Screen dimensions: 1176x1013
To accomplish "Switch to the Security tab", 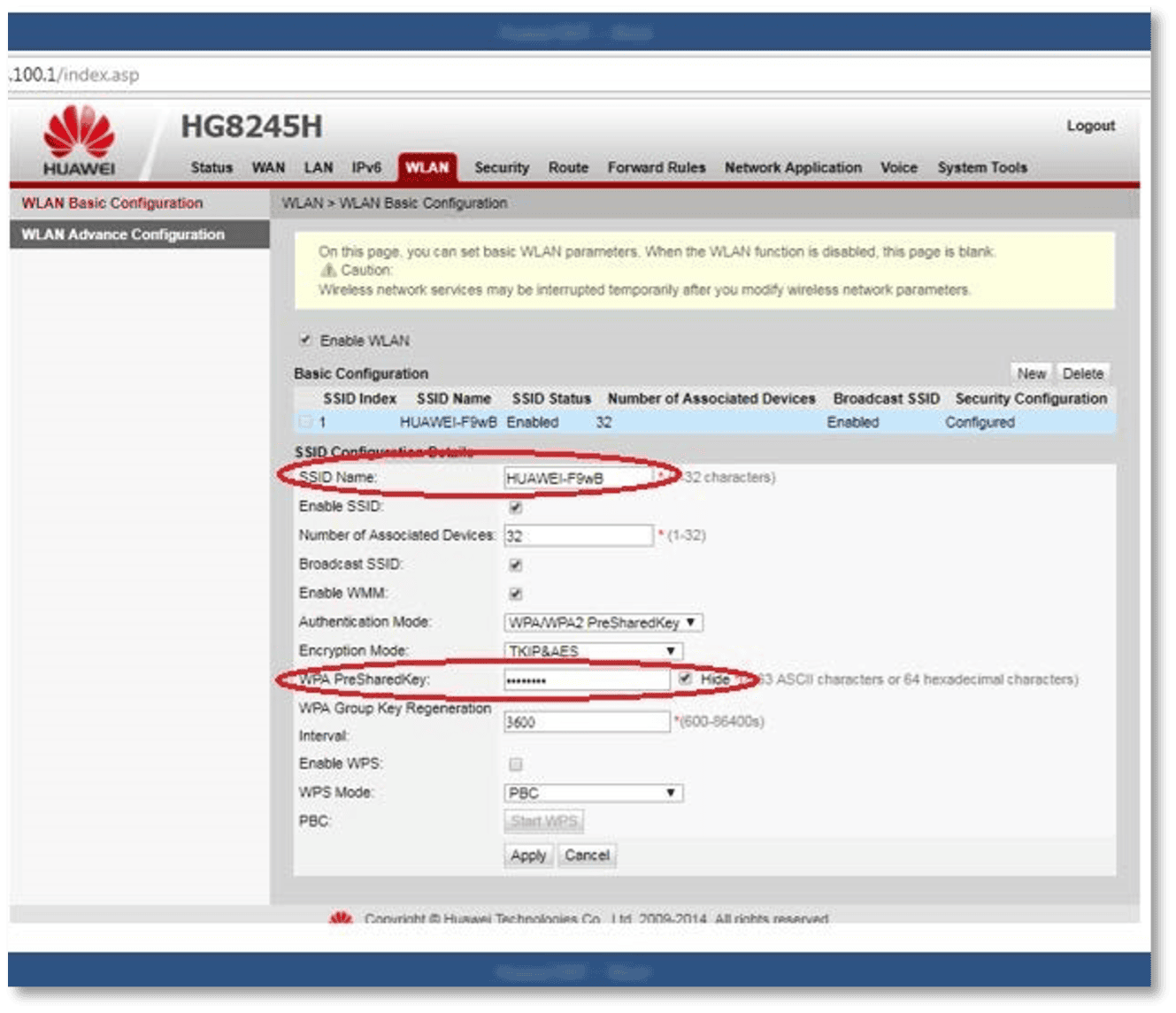I will point(501,167).
